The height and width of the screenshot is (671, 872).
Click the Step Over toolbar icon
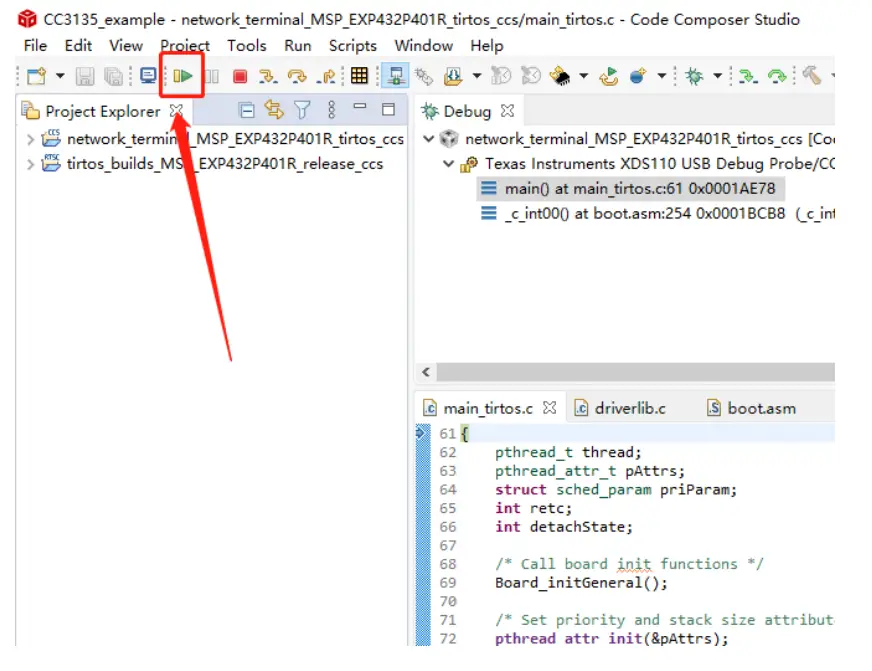tap(297, 76)
